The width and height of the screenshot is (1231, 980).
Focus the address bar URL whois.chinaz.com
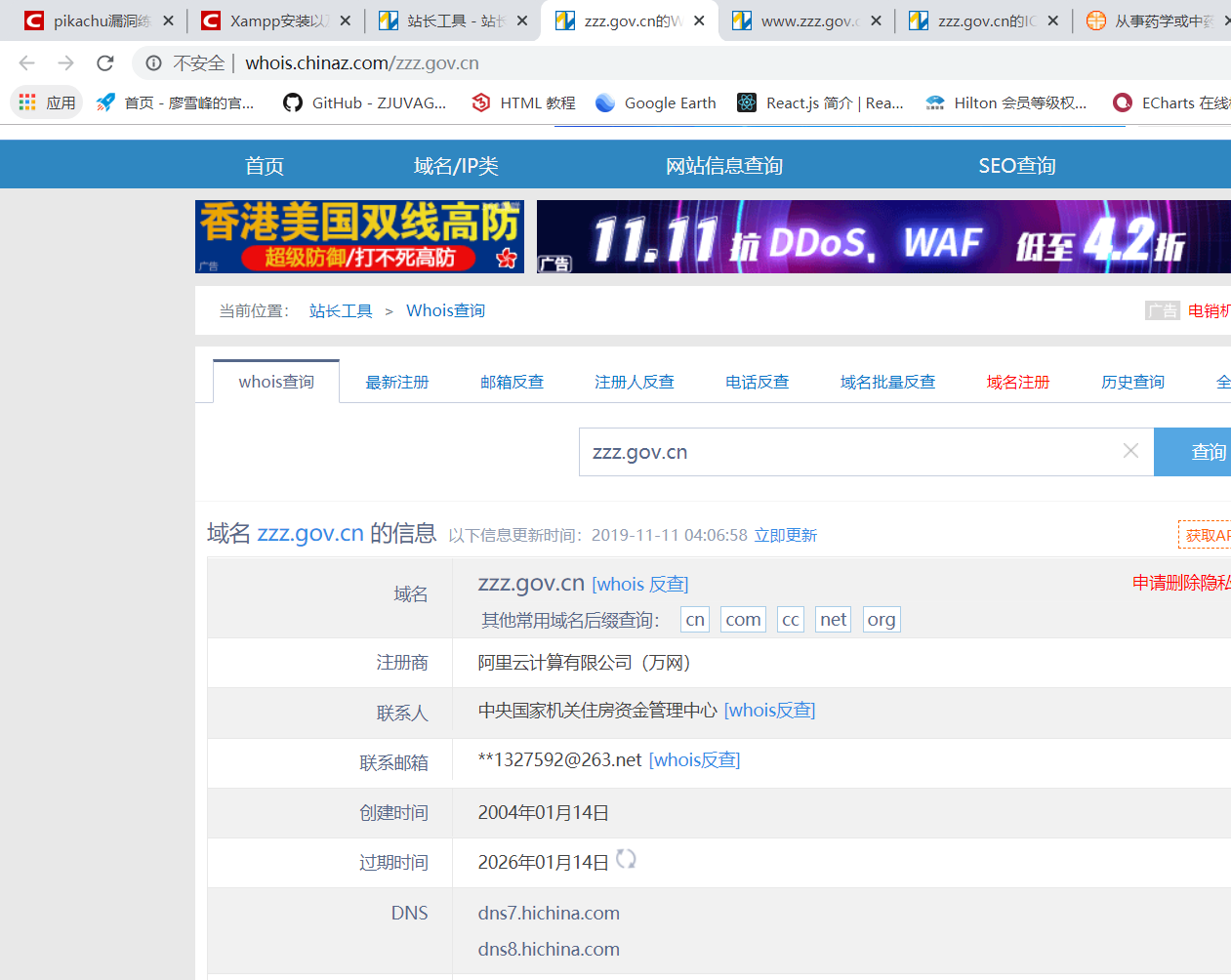point(362,63)
